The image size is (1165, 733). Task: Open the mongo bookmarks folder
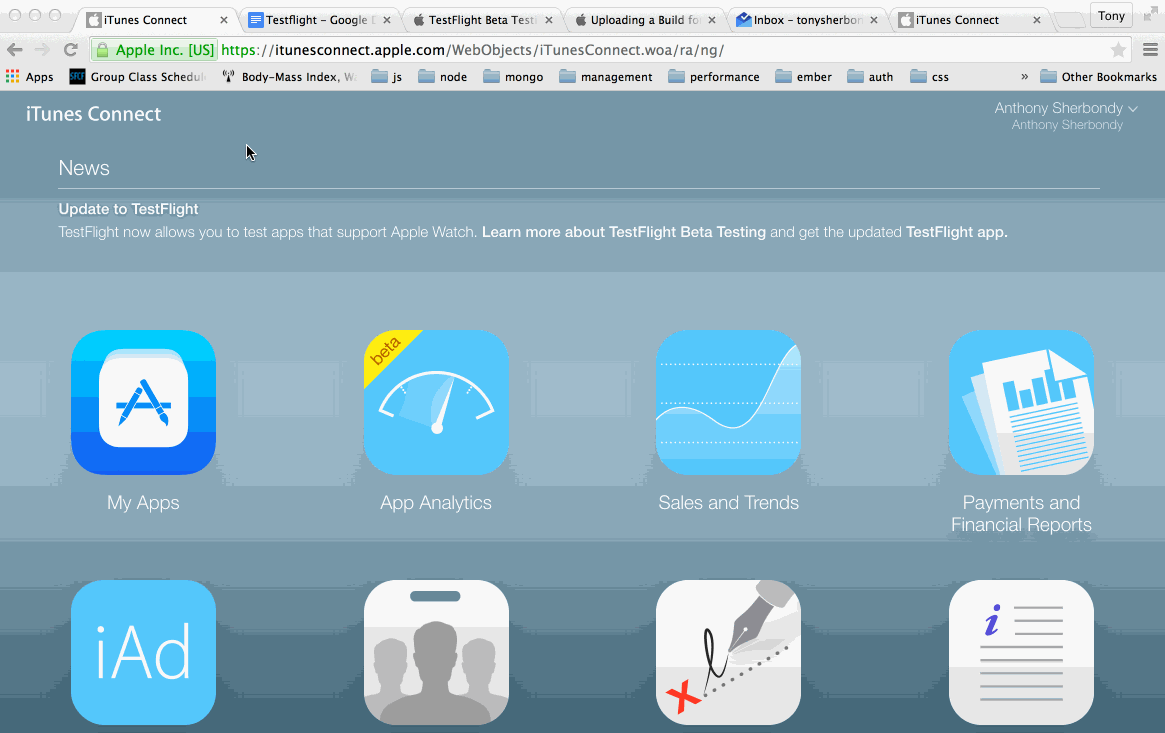click(x=513, y=76)
